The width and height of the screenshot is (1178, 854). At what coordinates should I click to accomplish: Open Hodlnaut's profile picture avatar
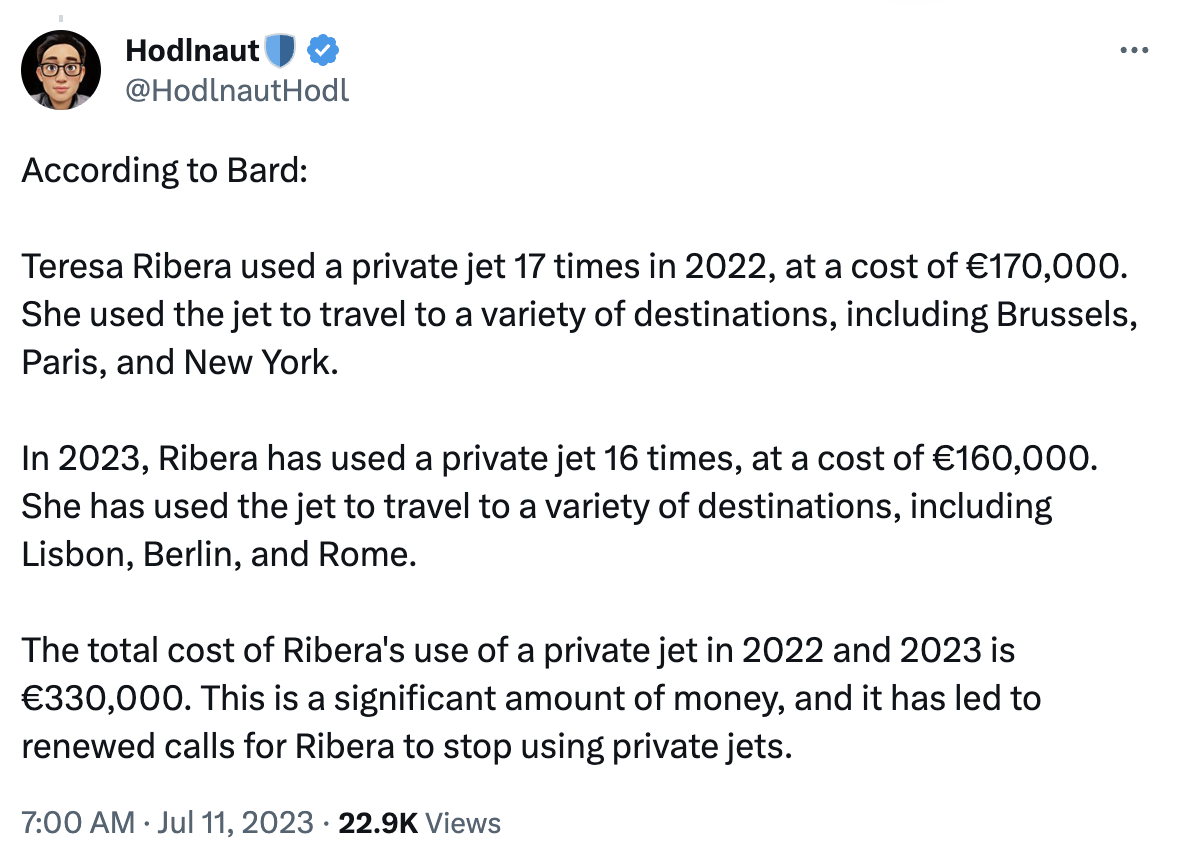61,69
